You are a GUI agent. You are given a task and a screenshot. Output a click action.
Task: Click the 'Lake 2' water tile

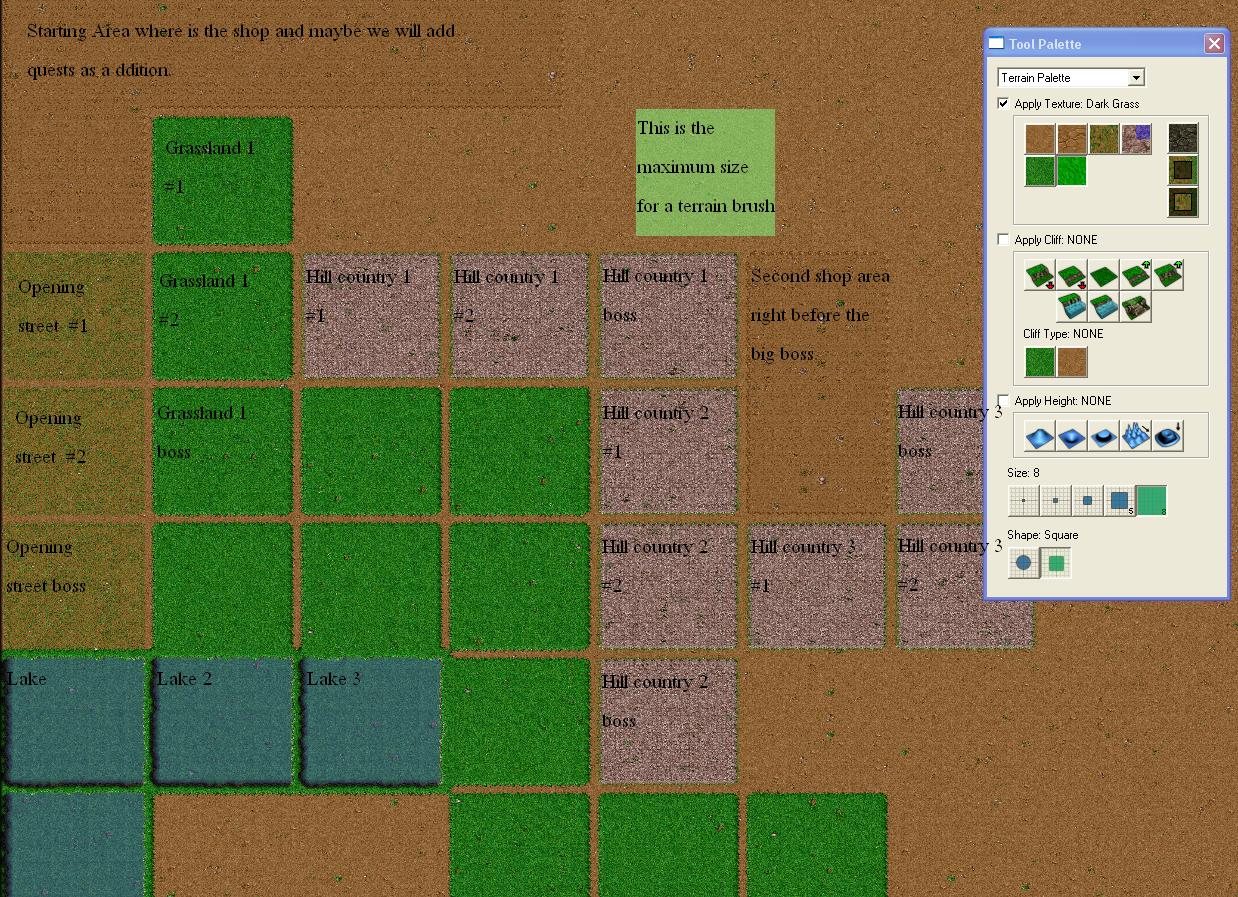point(222,720)
